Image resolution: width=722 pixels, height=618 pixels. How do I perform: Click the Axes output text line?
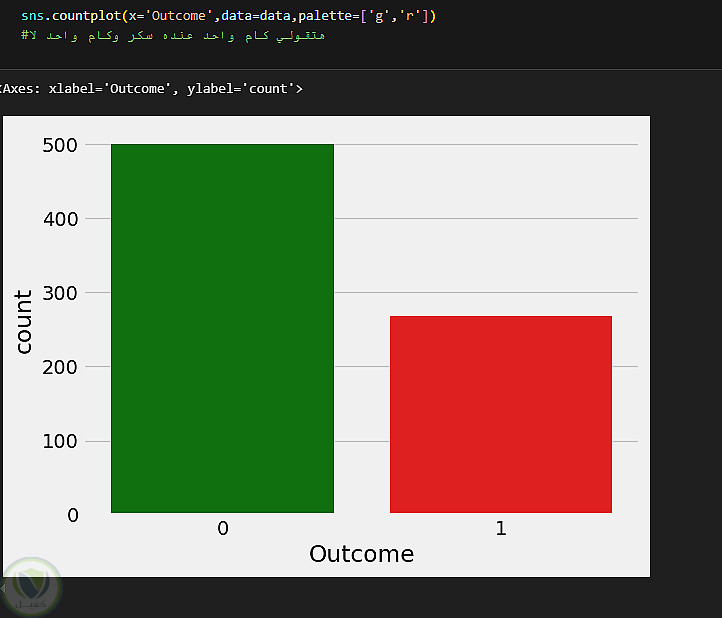(x=150, y=89)
